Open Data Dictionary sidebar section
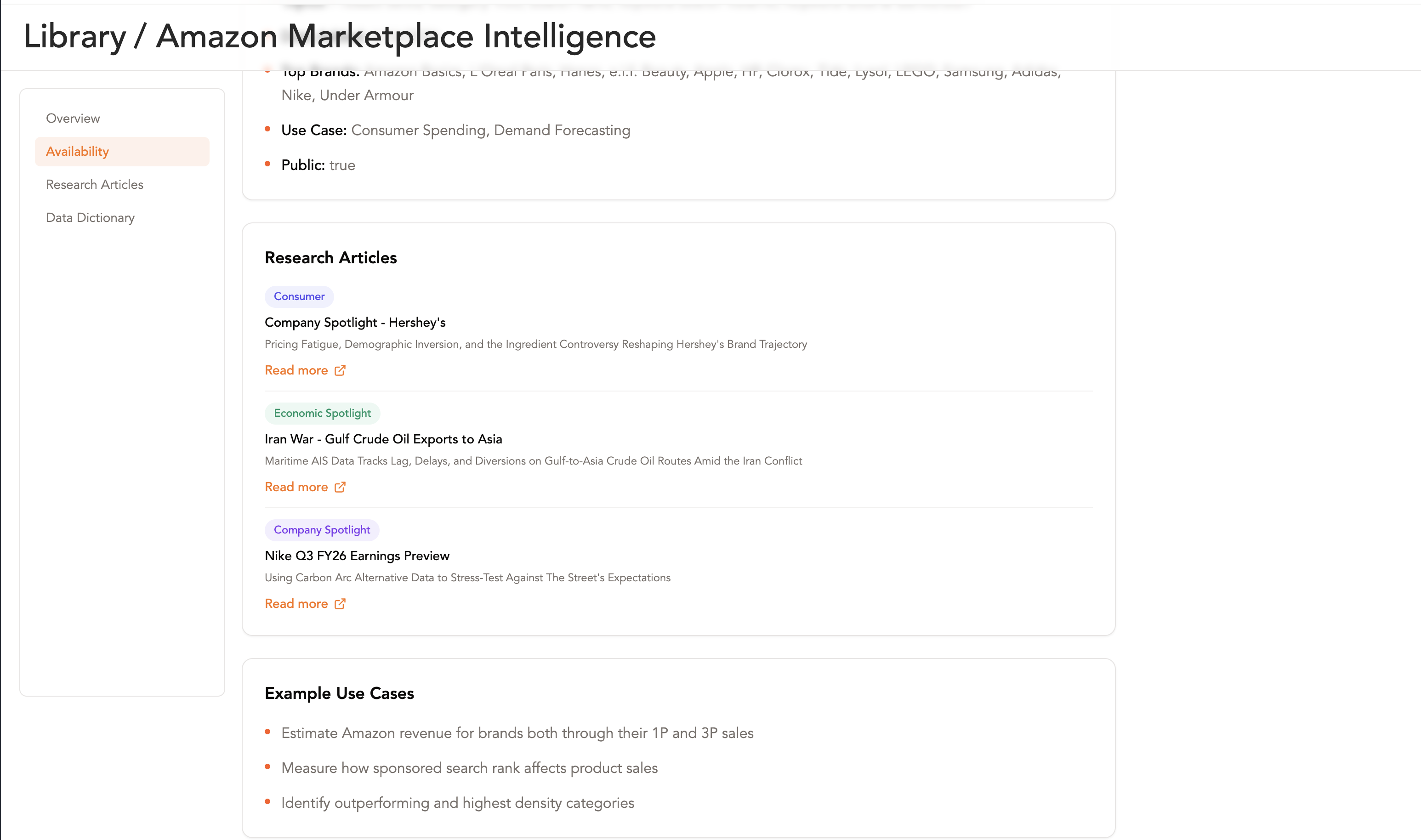This screenshot has height=840, width=1421. [90, 217]
